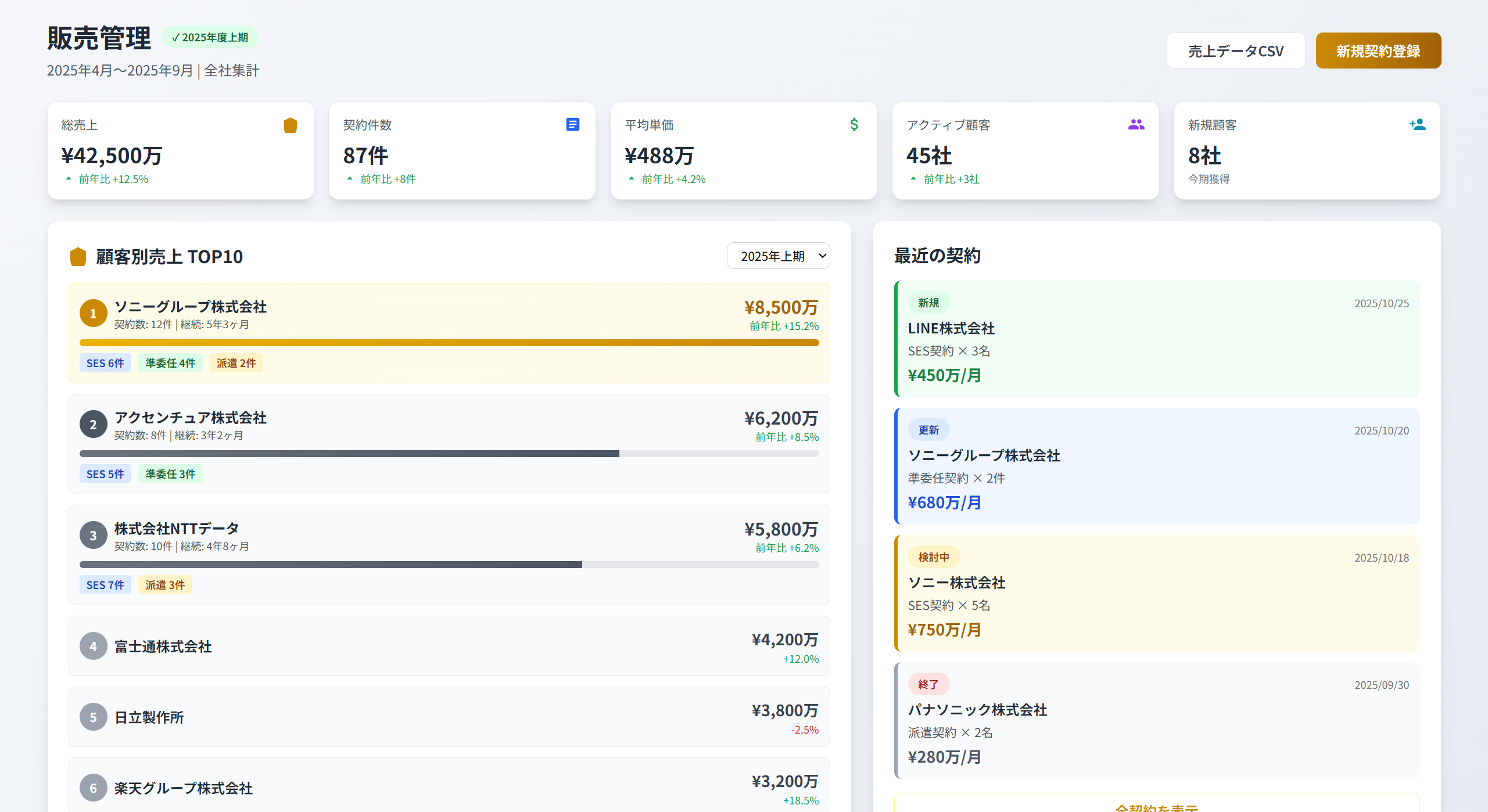This screenshot has width=1488, height=812.
Task: Expand the 富士通株式会社 row
Action: [x=449, y=646]
